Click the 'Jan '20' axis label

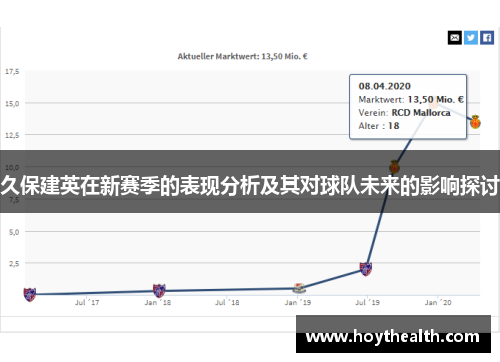click(x=438, y=303)
